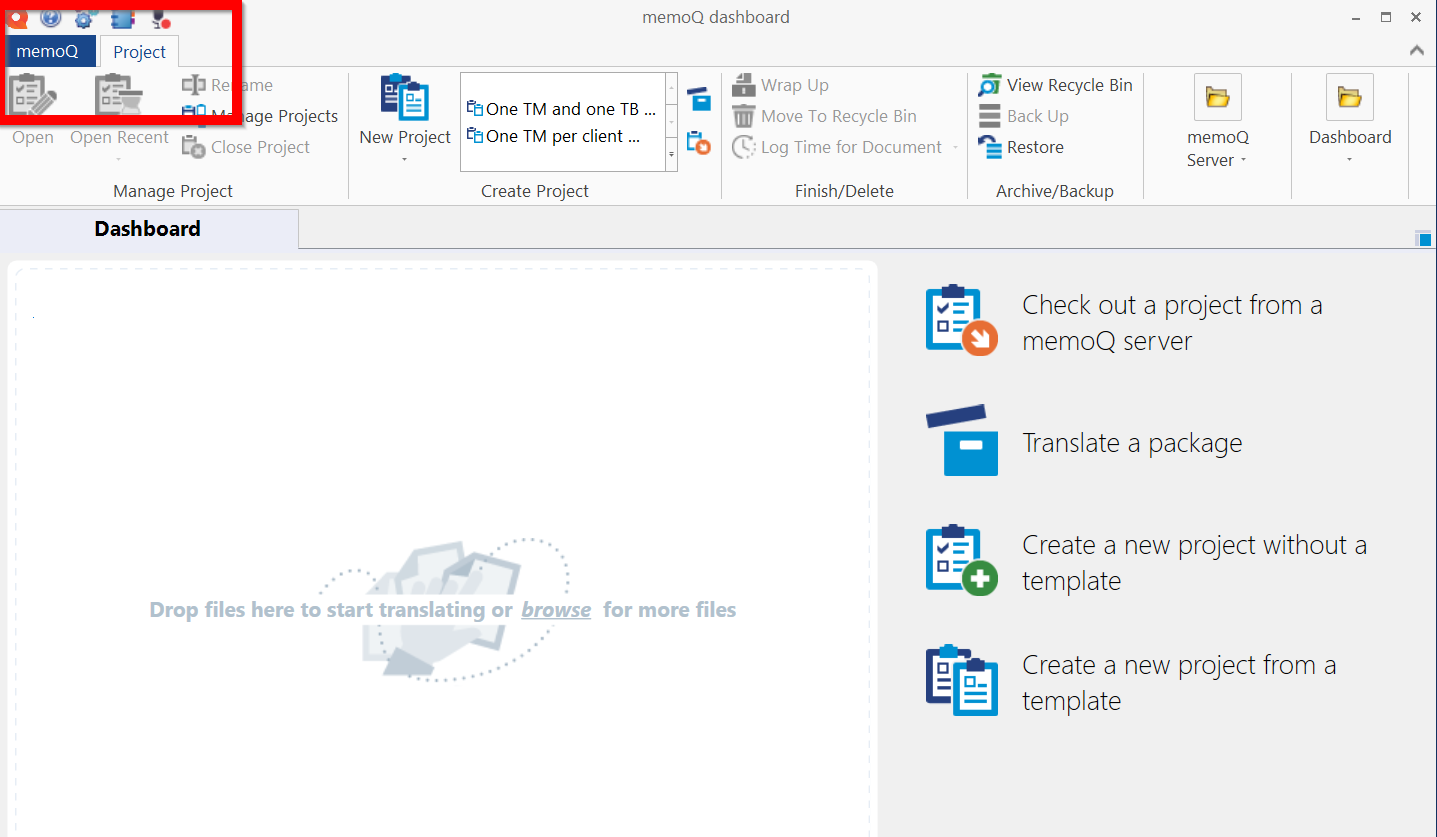Click the microphone dictation icon
Screen dimensions: 1437x837
(x=159, y=18)
